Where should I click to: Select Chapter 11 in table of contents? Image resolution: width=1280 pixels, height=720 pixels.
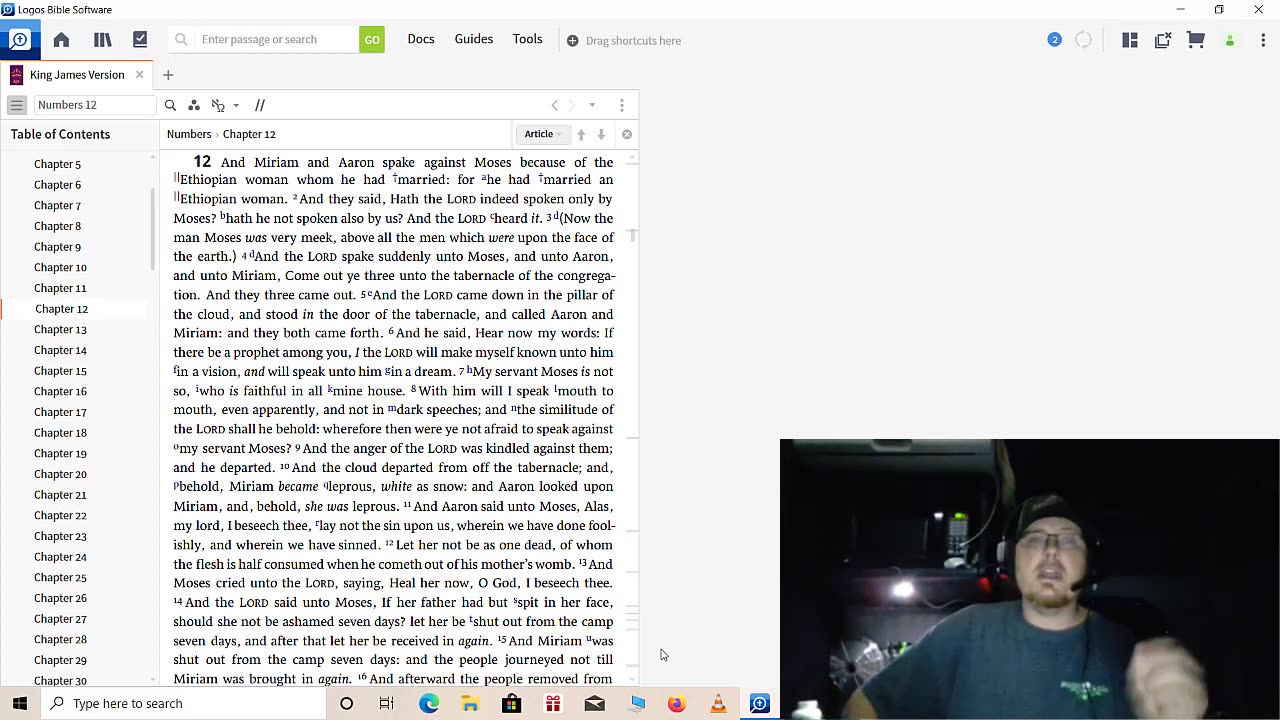click(60, 288)
